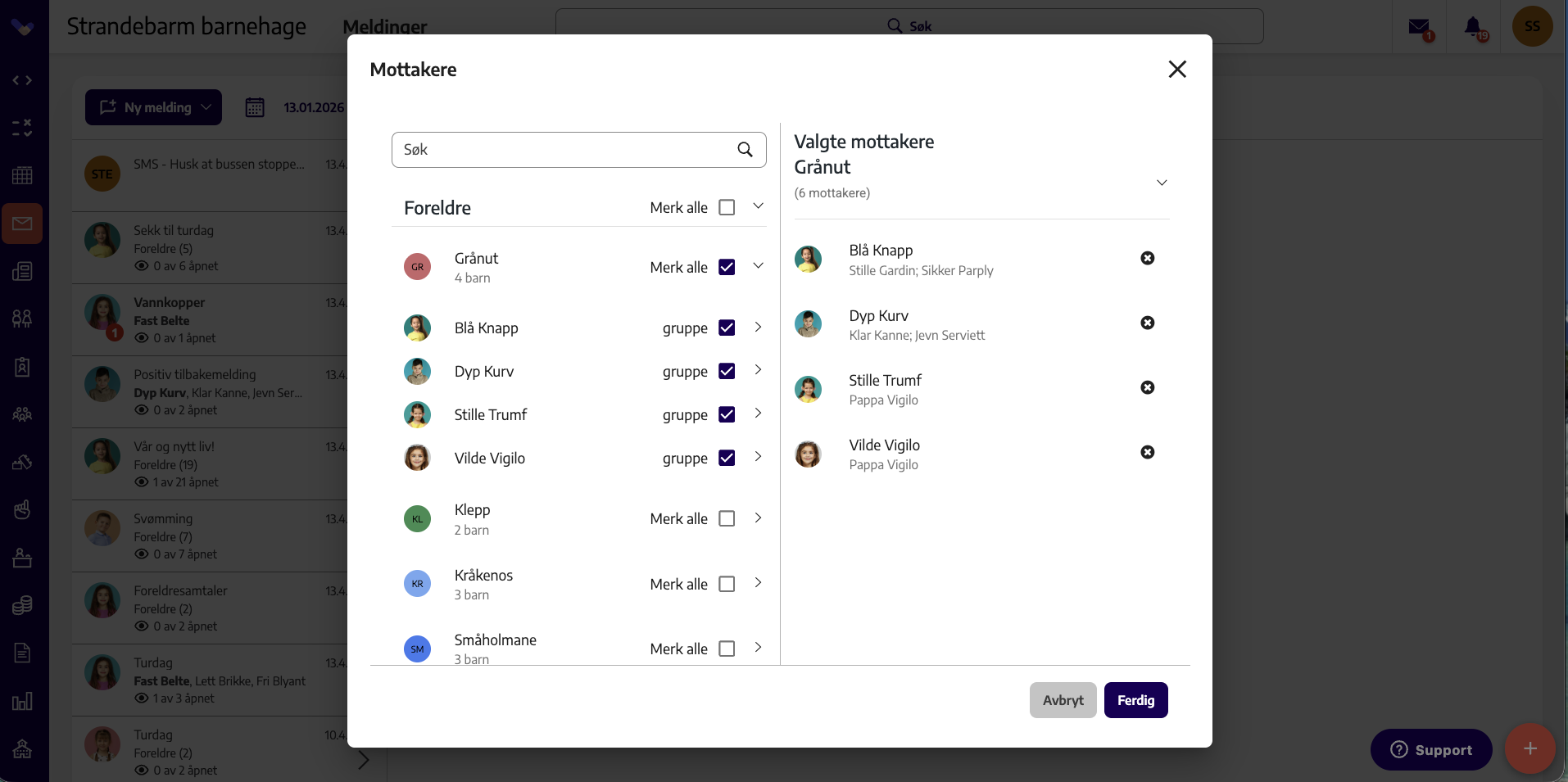1568x782 pixels.
Task: Expand the Småholmane group chevron
Action: 758,648
